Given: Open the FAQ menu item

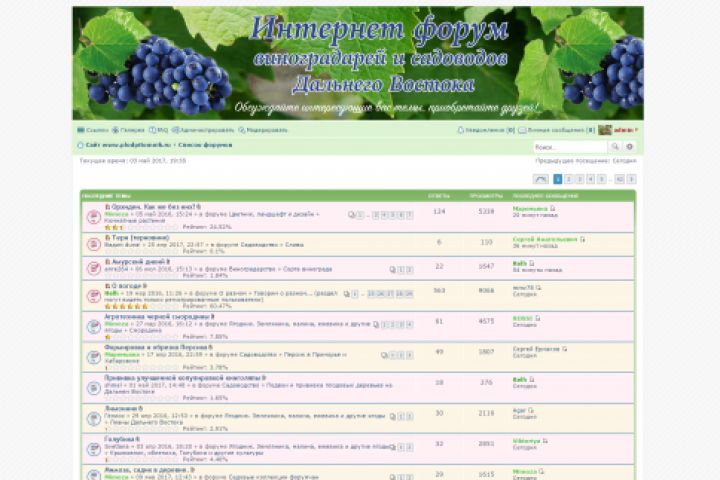Looking at the screenshot, I should [x=158, y=130].
